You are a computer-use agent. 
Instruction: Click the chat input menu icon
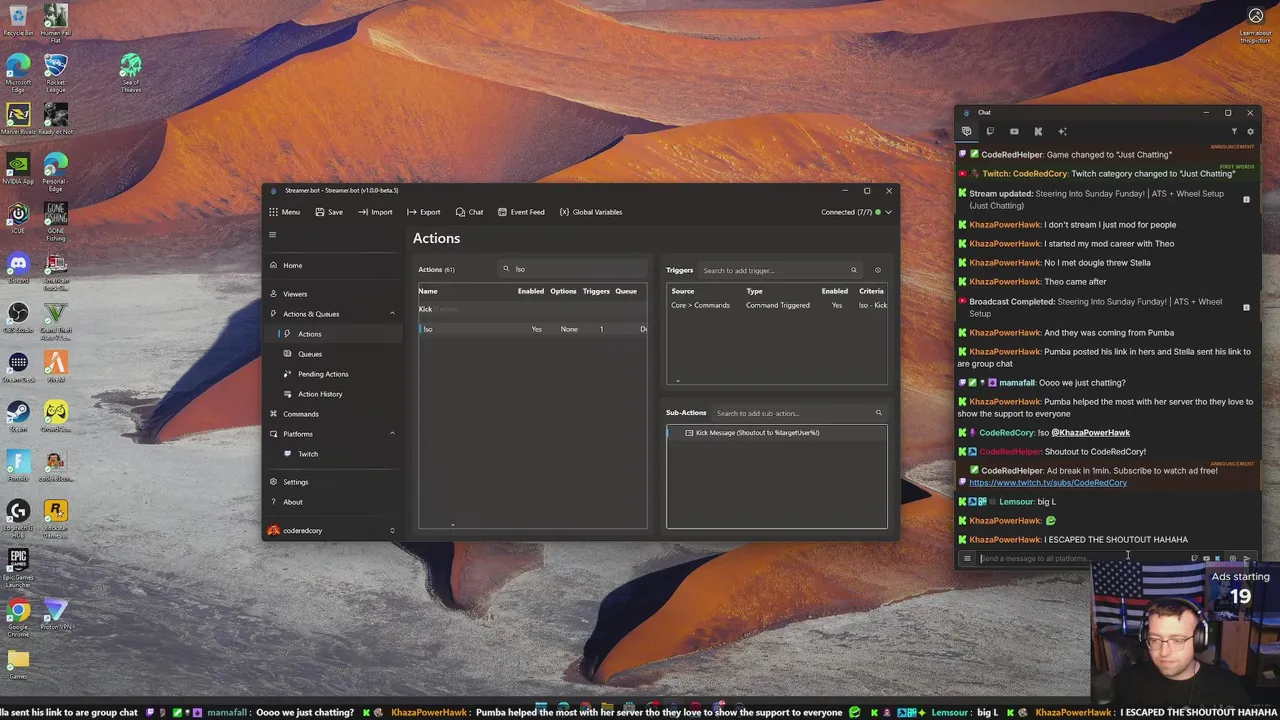(966, 559)
